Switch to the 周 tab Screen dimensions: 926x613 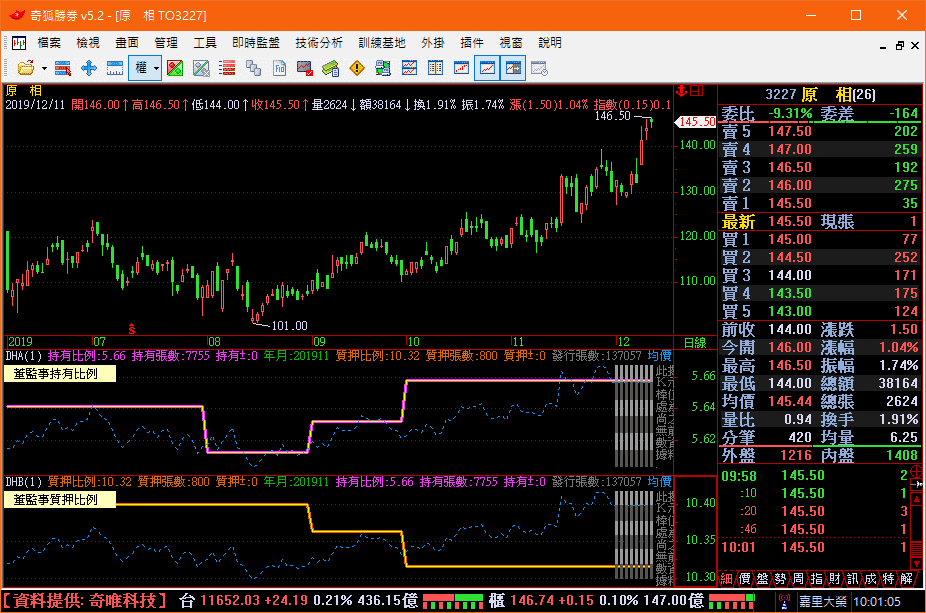pyautogui.click(x=798, y=579)
